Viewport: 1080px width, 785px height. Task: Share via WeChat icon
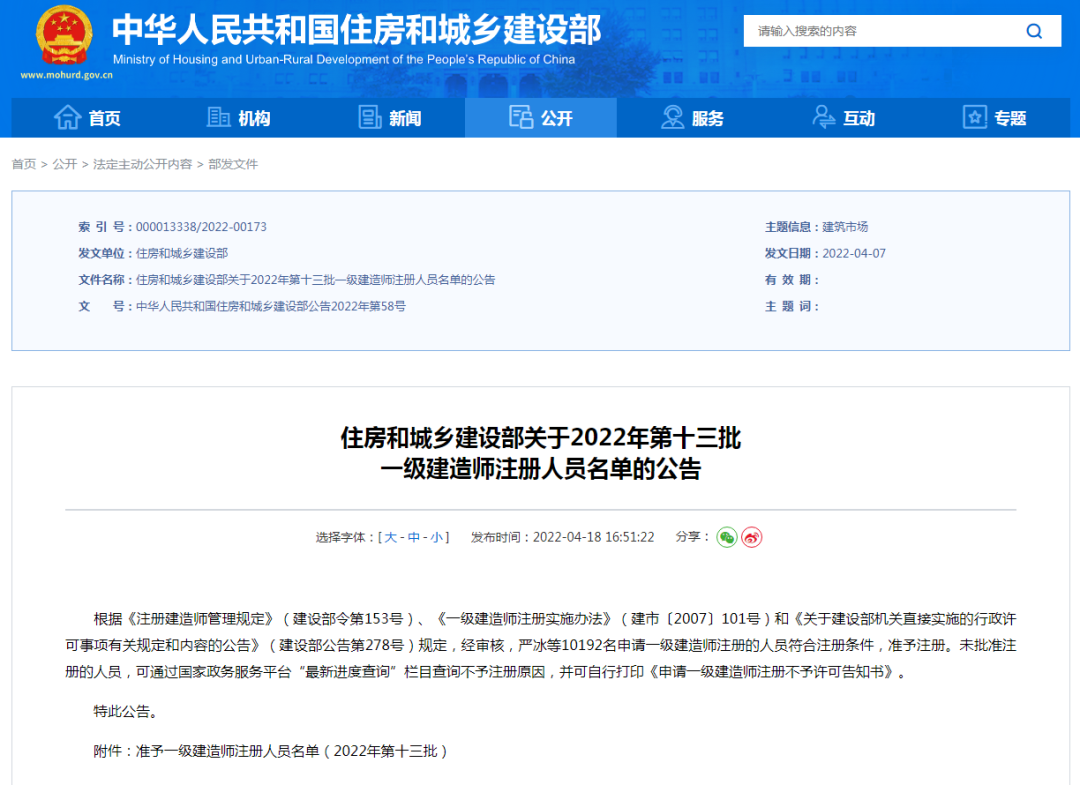click(726, 537)
